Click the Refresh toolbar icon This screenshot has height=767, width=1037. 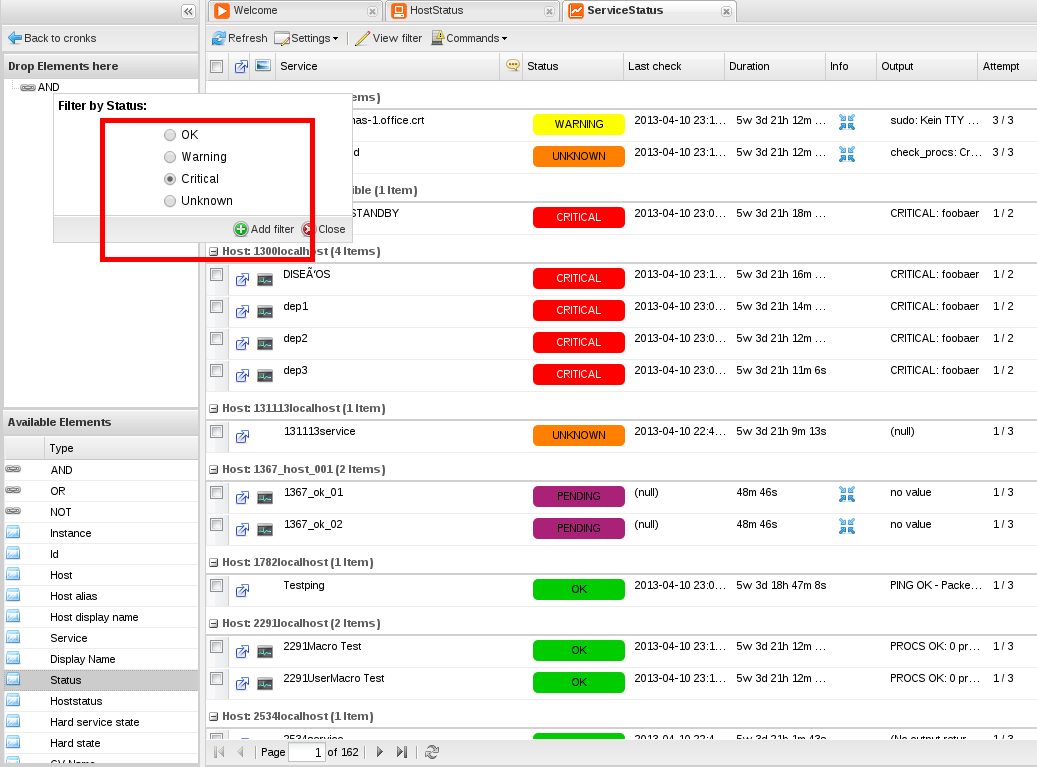(218, 38)
